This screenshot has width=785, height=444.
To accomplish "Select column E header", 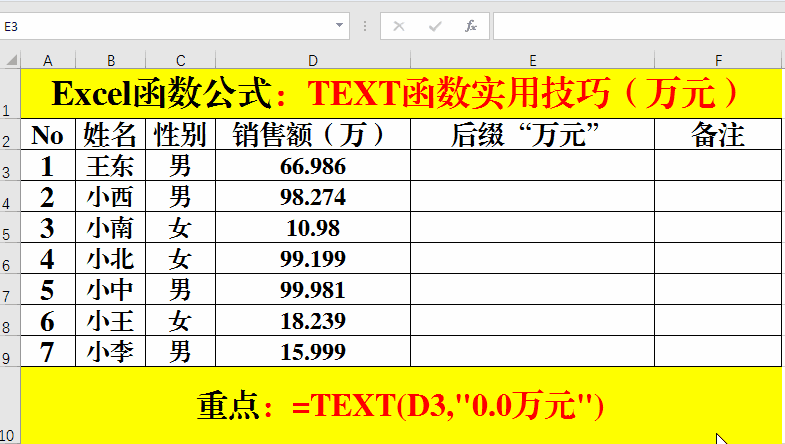I will coord(533,60).
